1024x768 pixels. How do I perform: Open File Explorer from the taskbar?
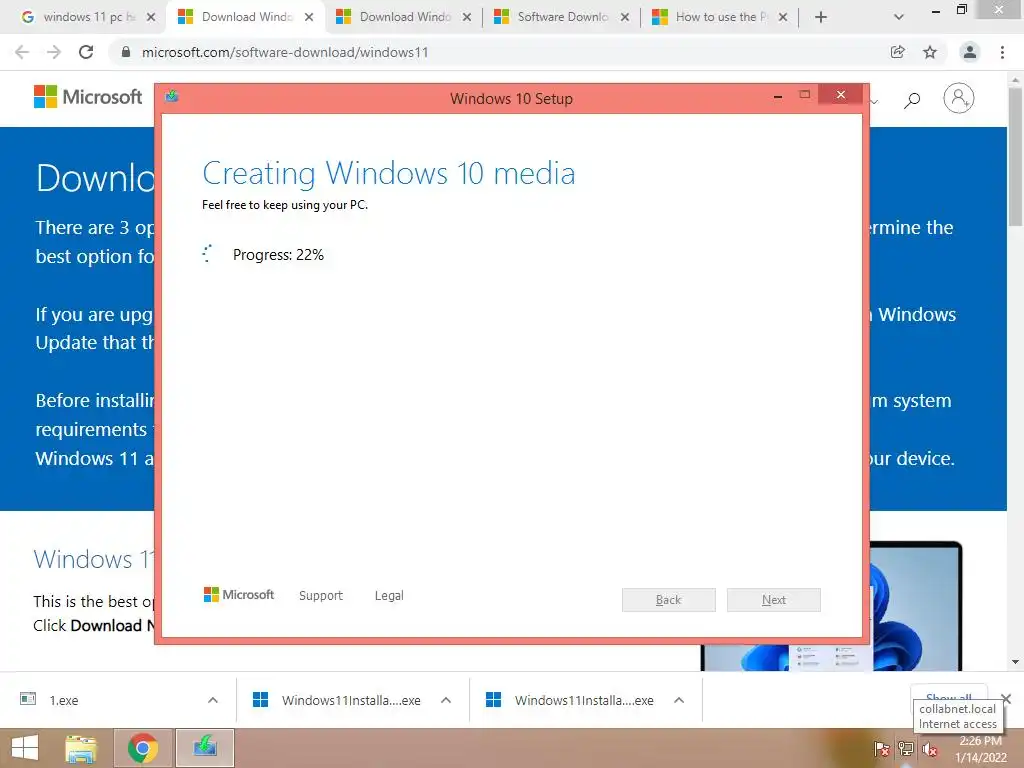tap(81, 748)
